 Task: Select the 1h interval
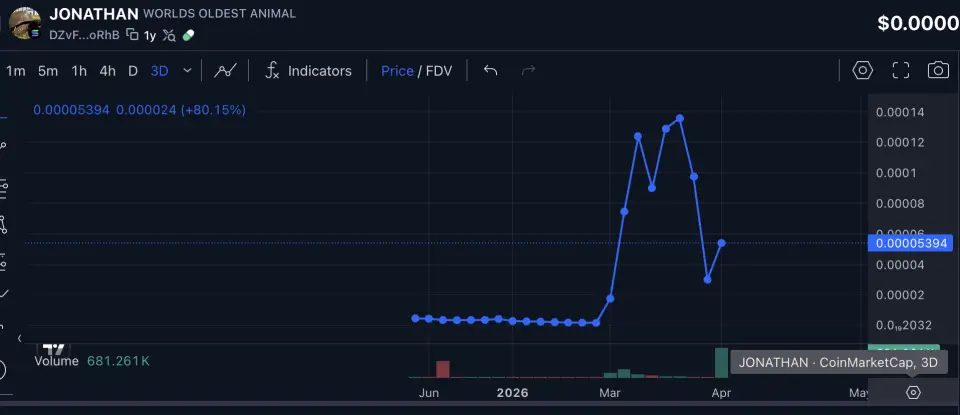click(x=79, y=71)
